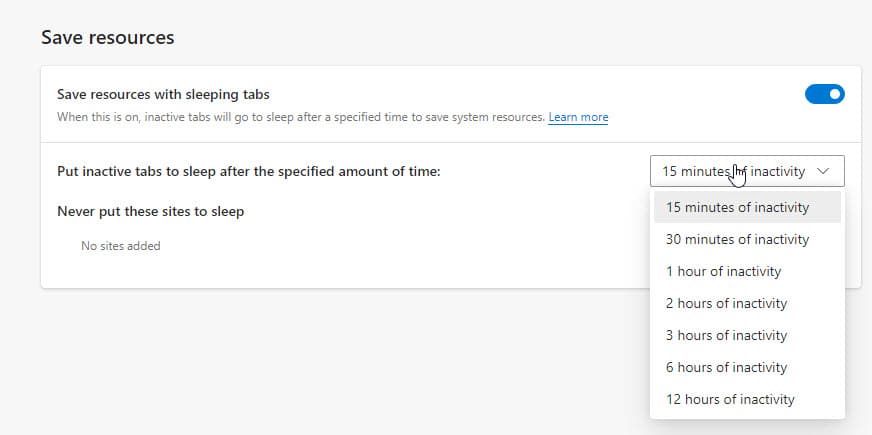Select the highlighted 15 minutes list option
872x435 pixels.
747,207
